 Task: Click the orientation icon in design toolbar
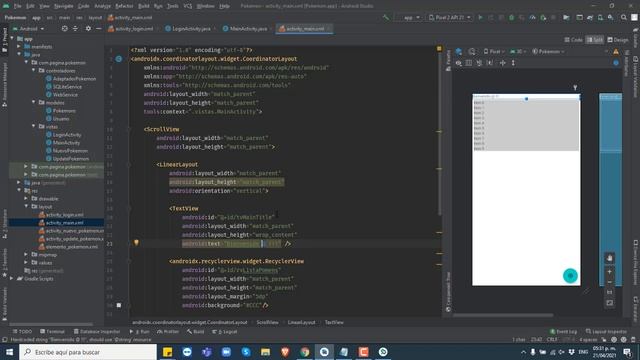pos(472,51)
